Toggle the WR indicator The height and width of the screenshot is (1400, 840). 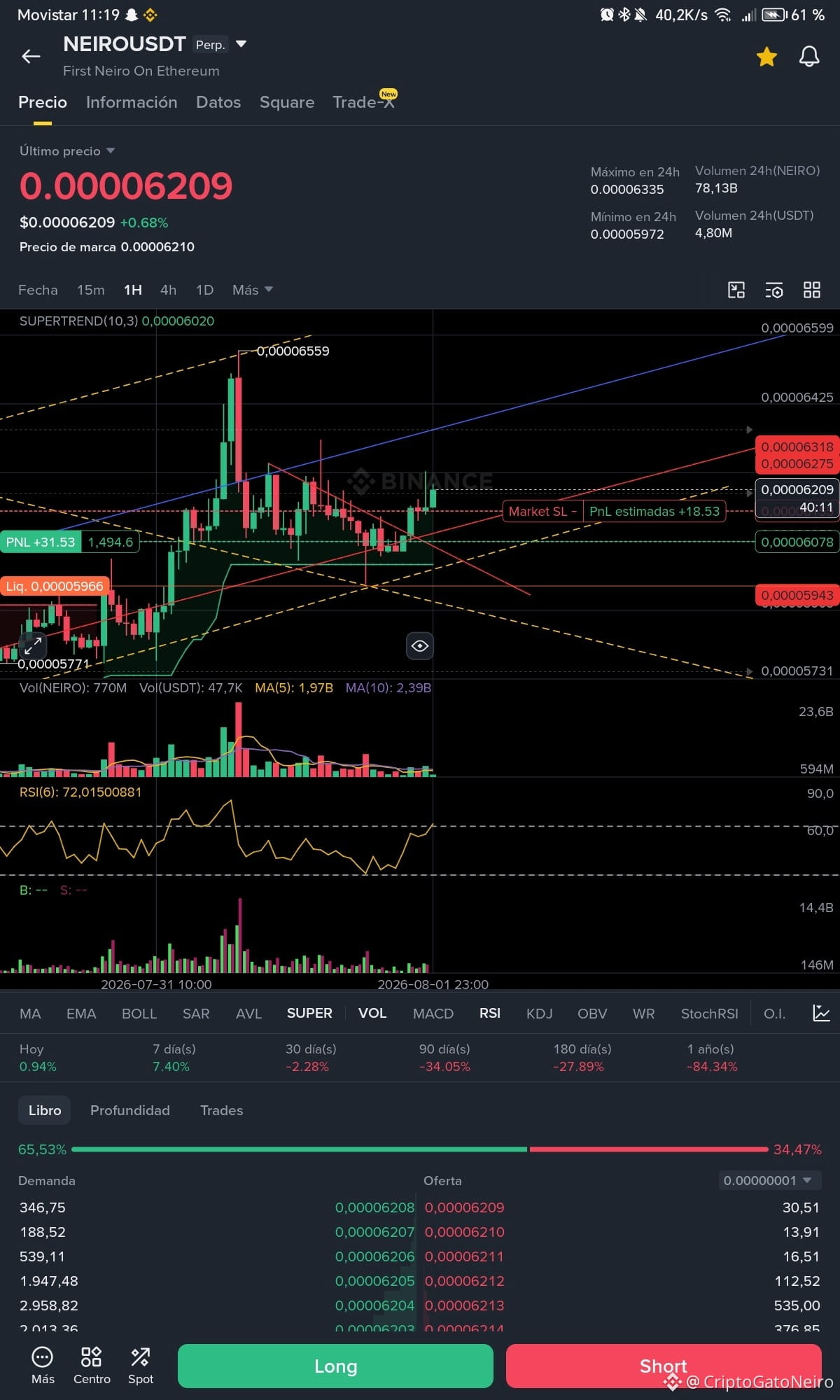(x=644, y=1014)
